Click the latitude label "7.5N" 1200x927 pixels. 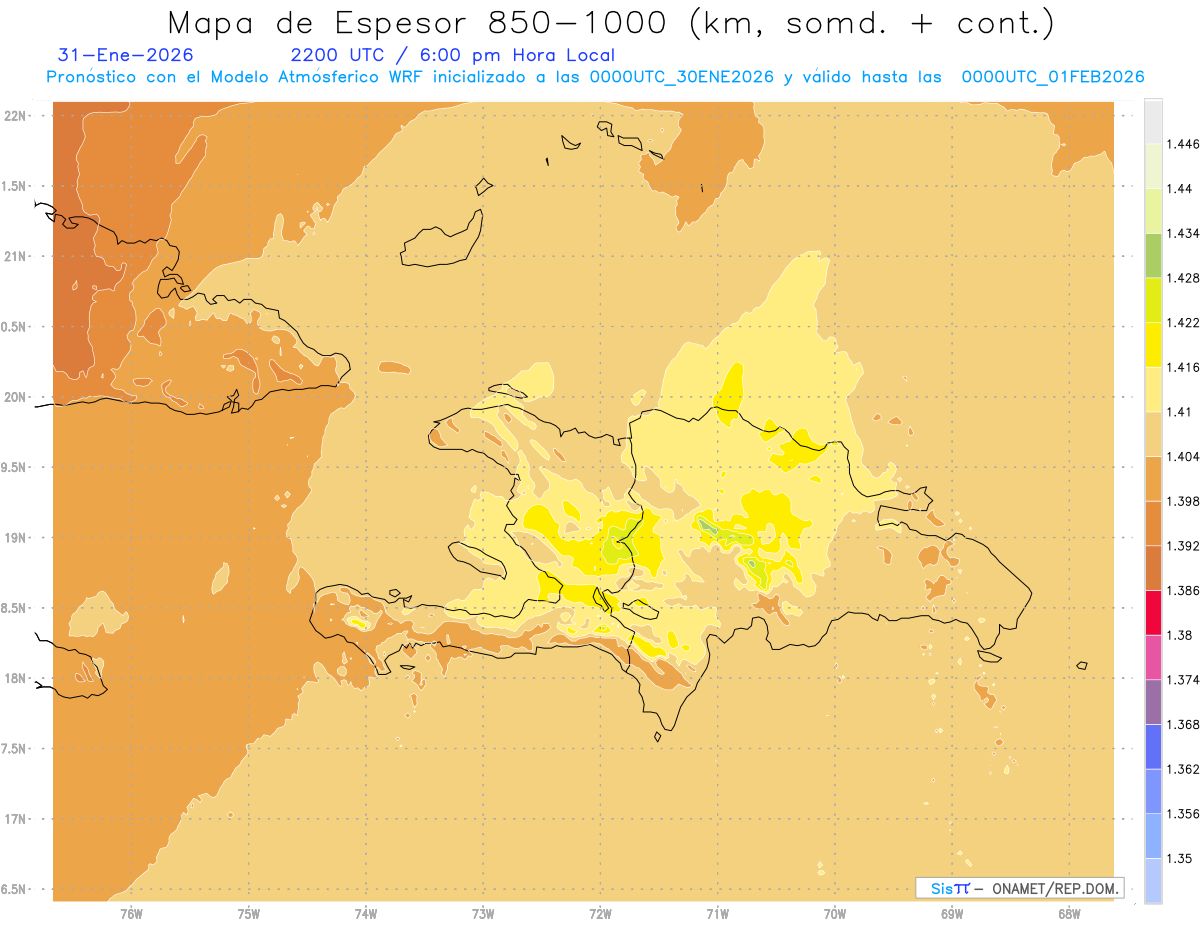coord(15,749)
